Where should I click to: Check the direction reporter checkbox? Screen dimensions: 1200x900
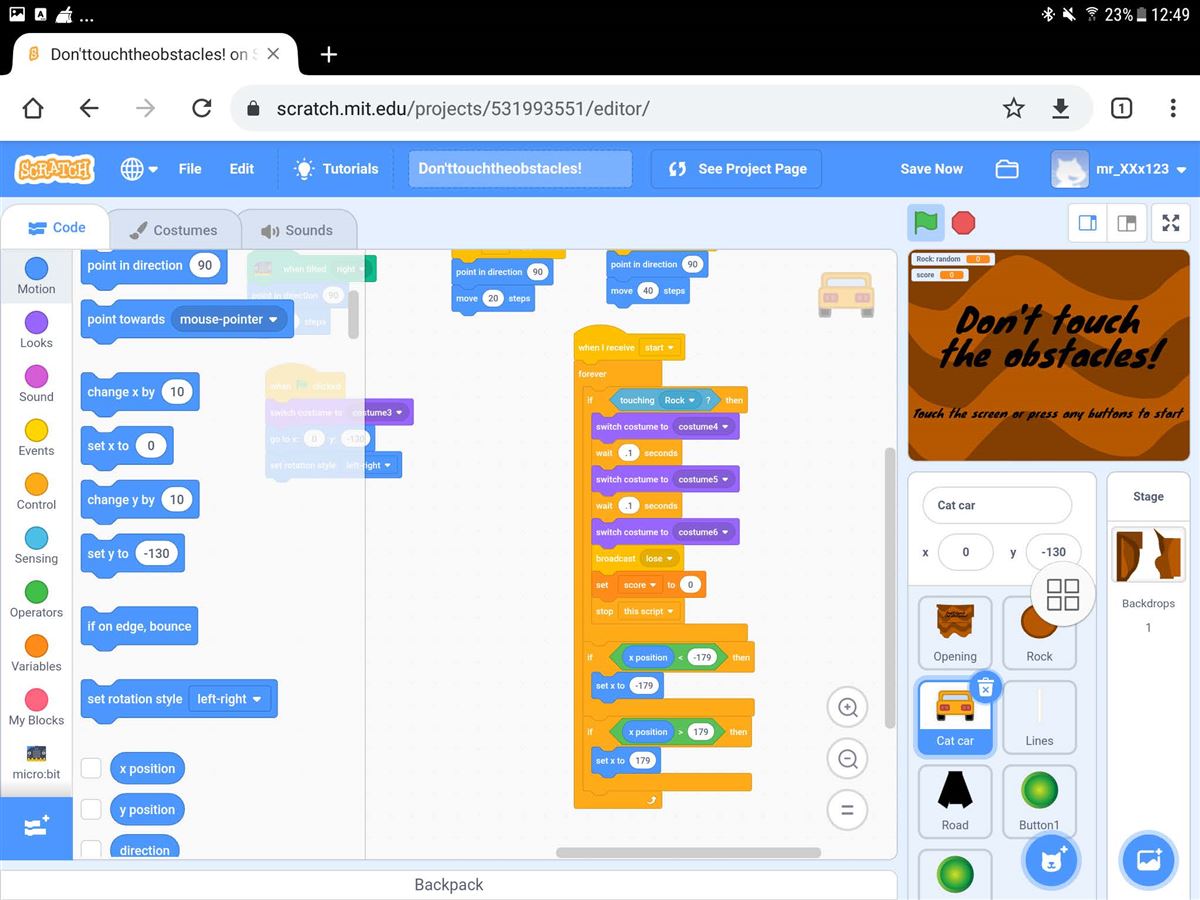[91, 849]
